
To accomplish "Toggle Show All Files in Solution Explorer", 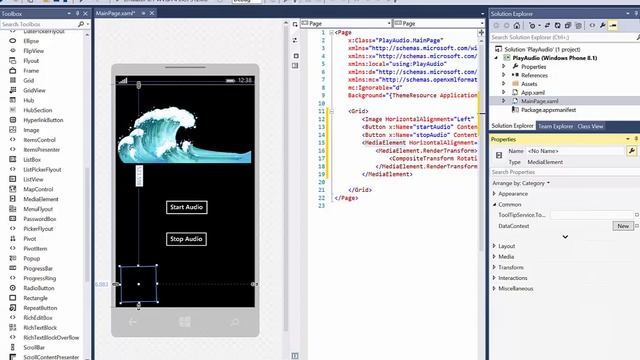I will (x=578, y=26).
